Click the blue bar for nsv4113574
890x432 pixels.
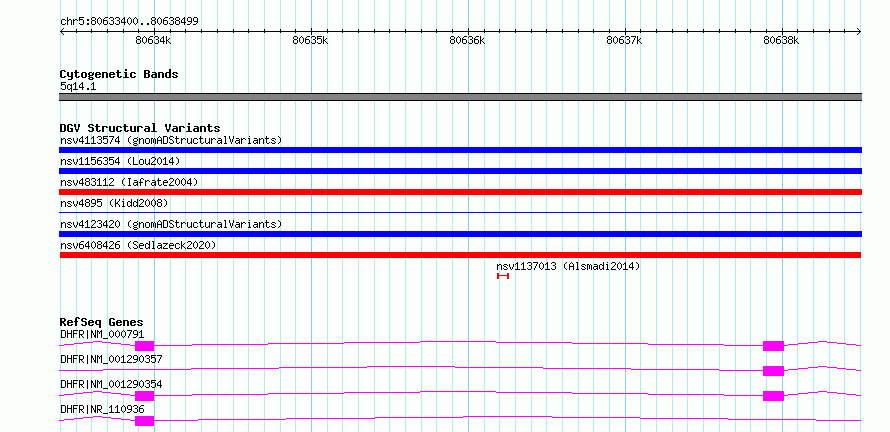click(x=460, y=150)
